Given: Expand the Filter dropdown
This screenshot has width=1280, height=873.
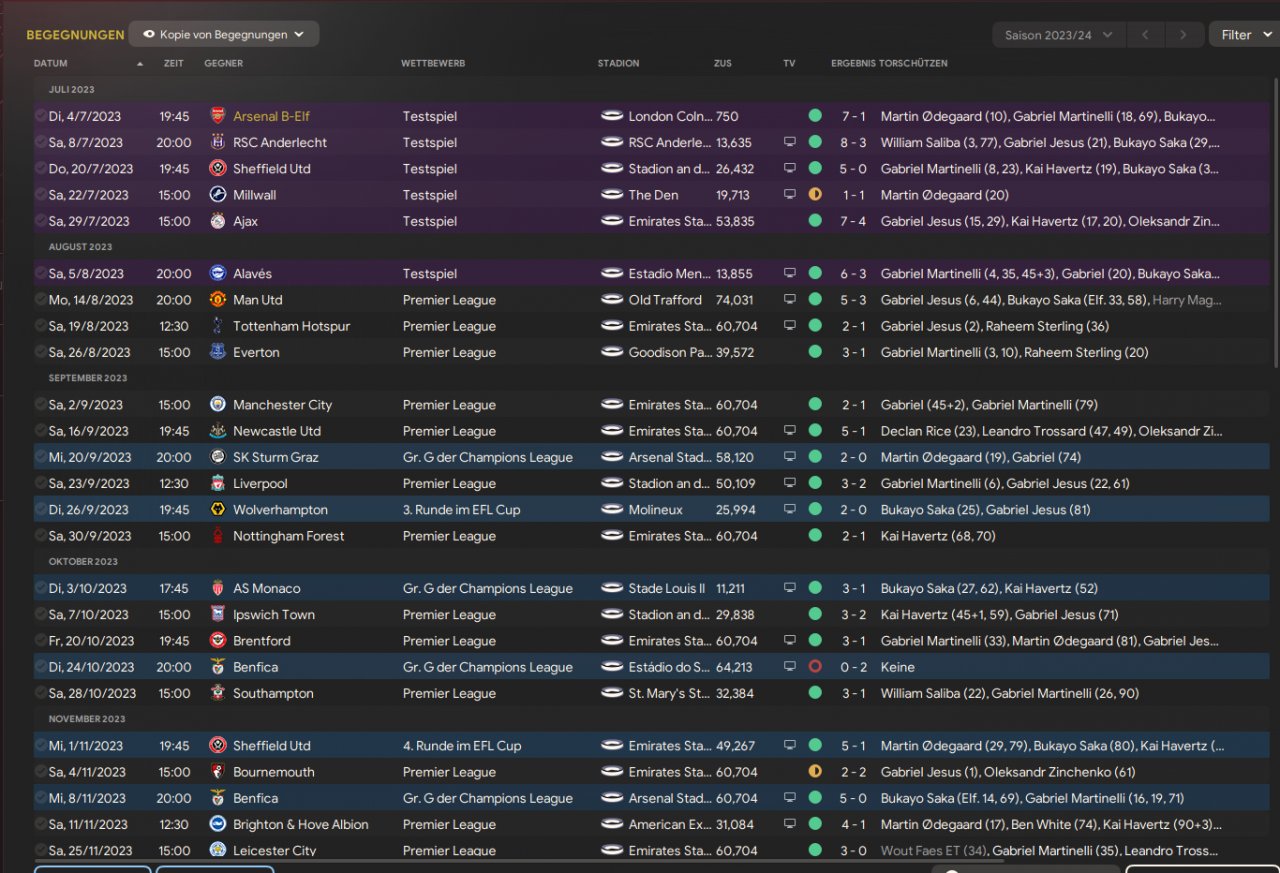Looking at the screenshot, I should [1245, 35].
